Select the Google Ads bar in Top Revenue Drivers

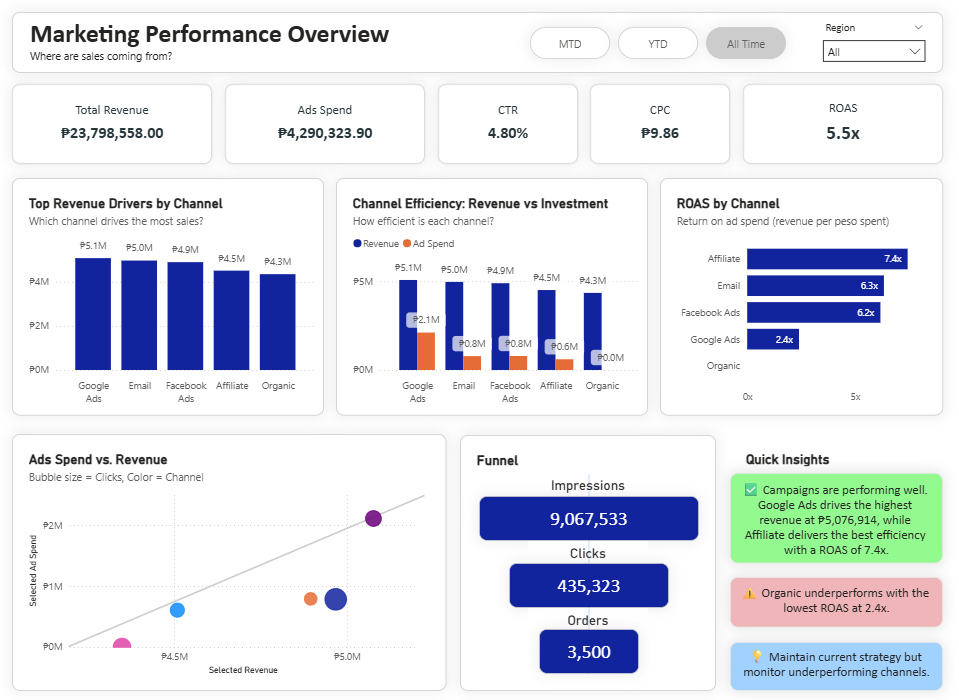[93, 314]
